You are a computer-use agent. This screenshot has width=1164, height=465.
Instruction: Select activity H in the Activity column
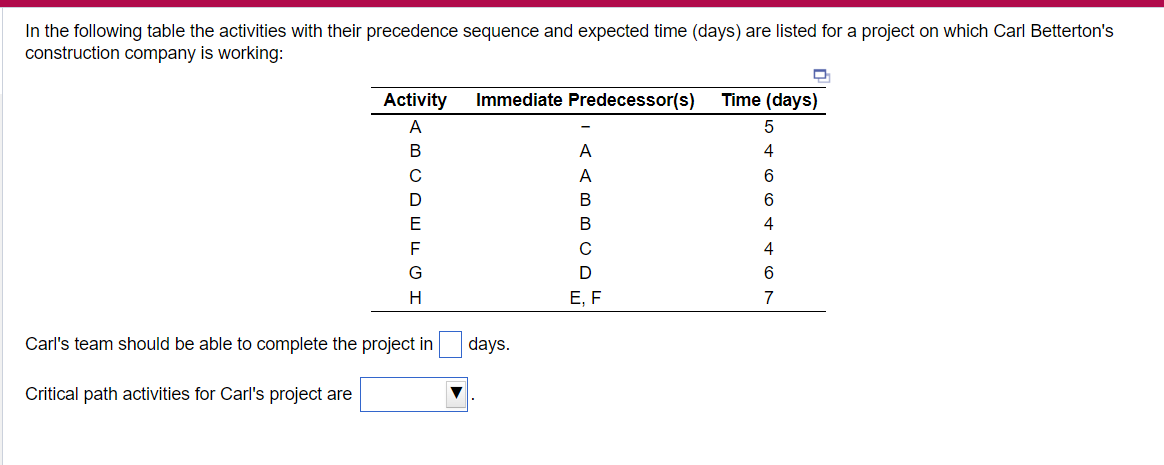(415, 297)
